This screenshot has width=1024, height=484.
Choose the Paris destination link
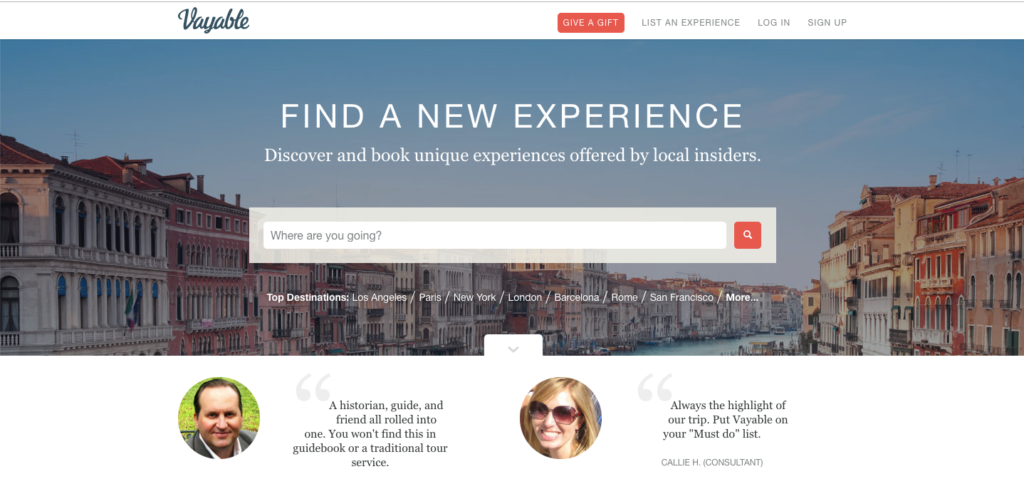[430, 297]
